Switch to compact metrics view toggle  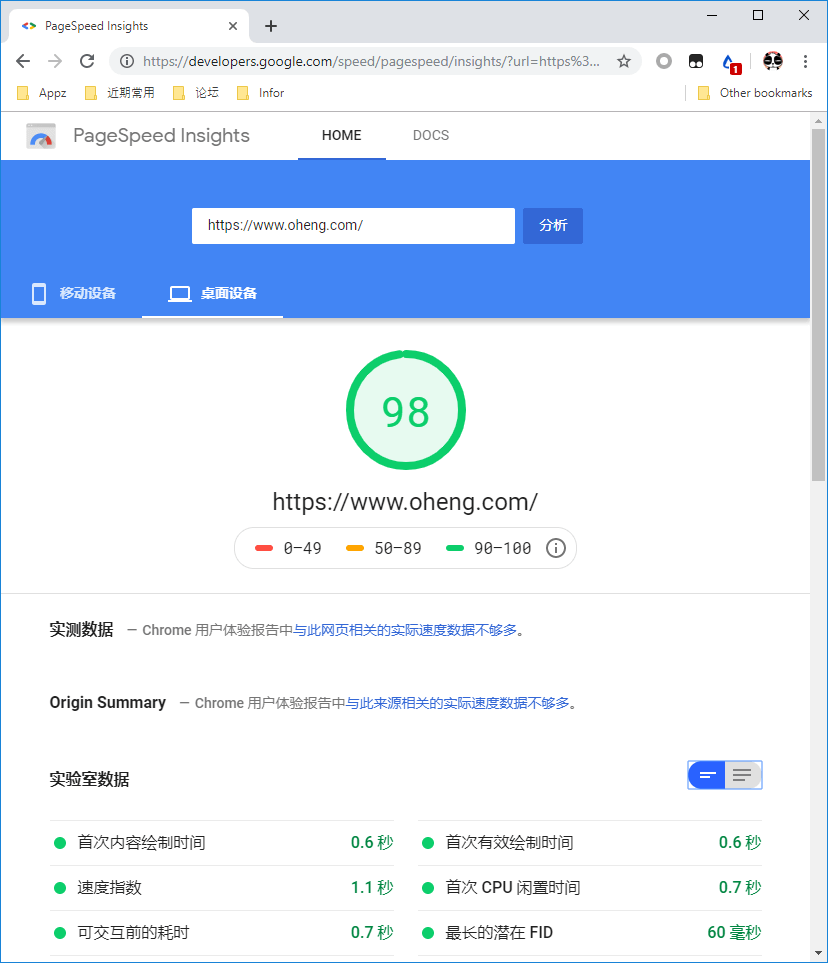(x=707, y=775)
